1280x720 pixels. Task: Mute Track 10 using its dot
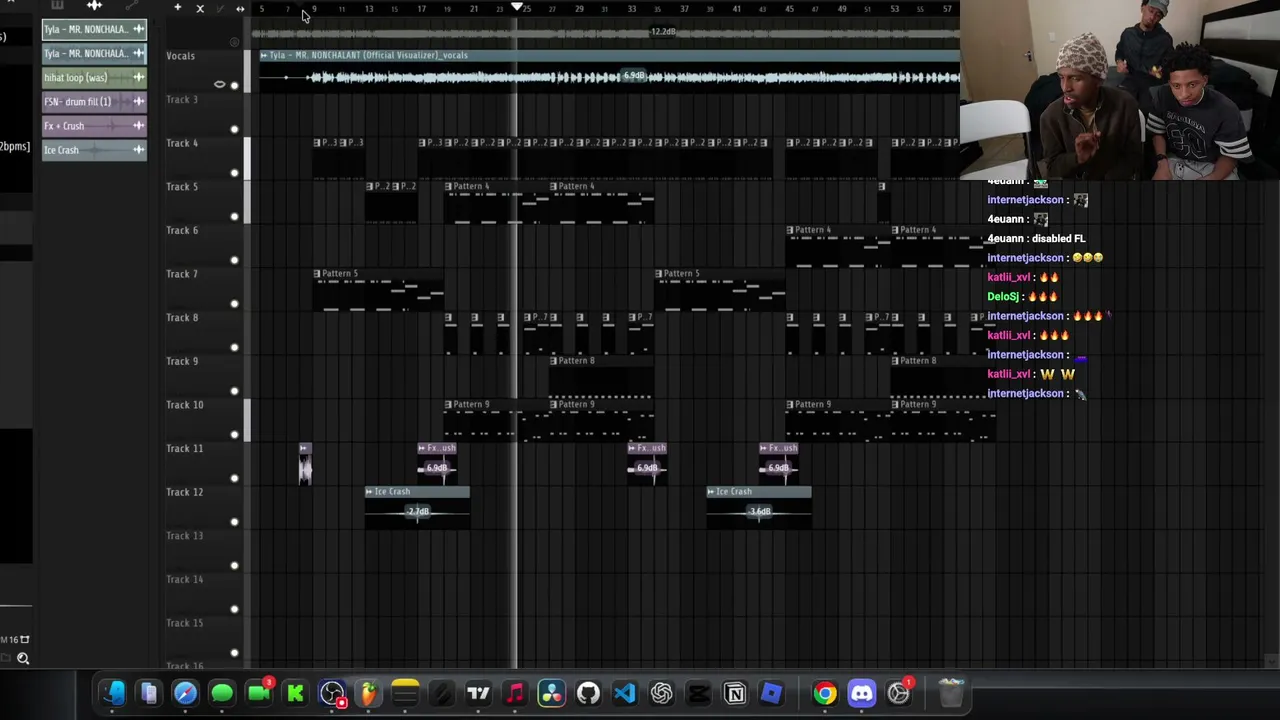234,434
